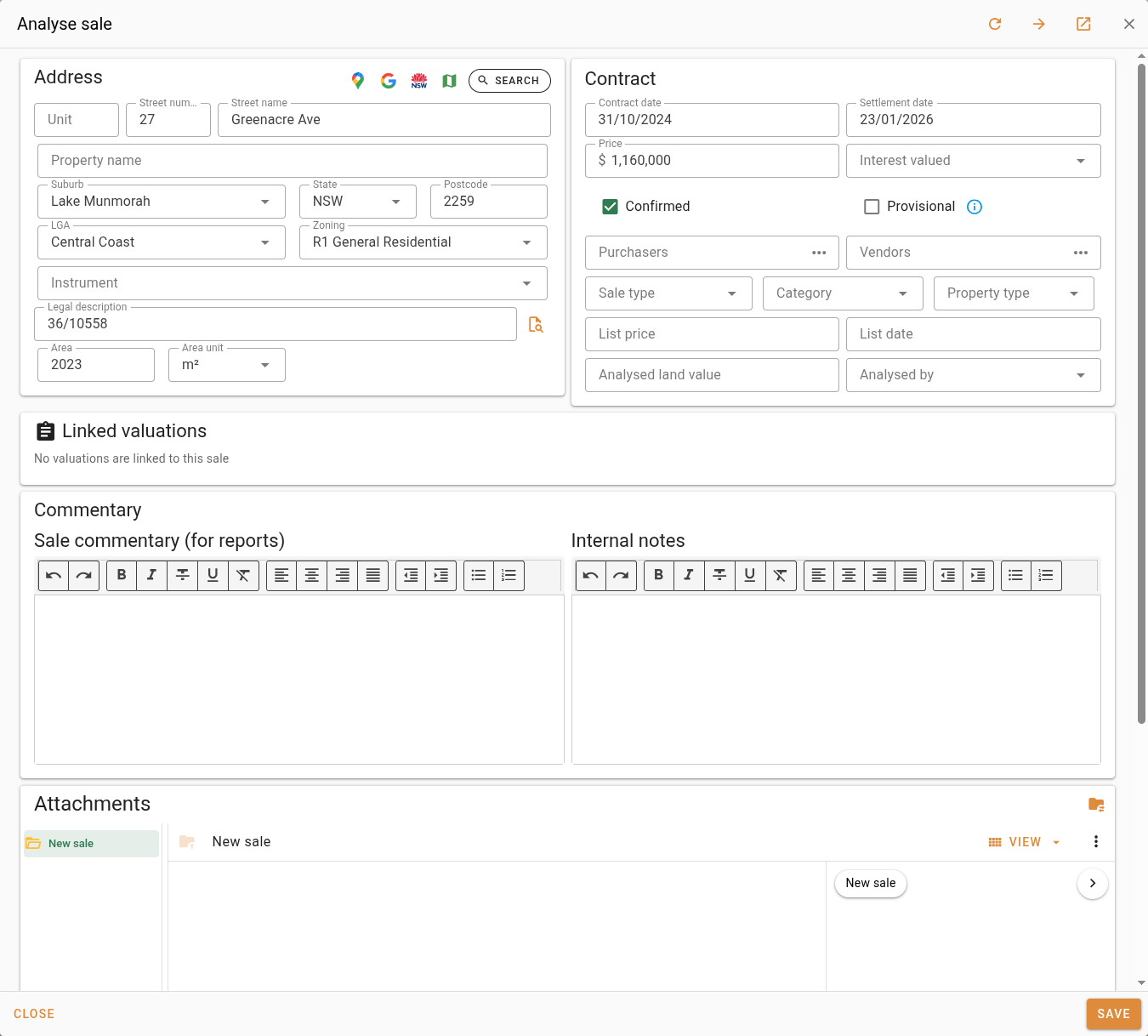The image size is (1148, 1036).
Task: Open the Category dropdown
Action: click(843, 293)
